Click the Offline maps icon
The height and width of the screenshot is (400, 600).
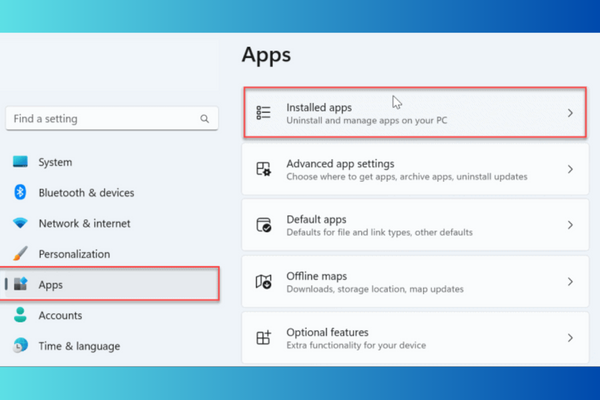(263, 281)
